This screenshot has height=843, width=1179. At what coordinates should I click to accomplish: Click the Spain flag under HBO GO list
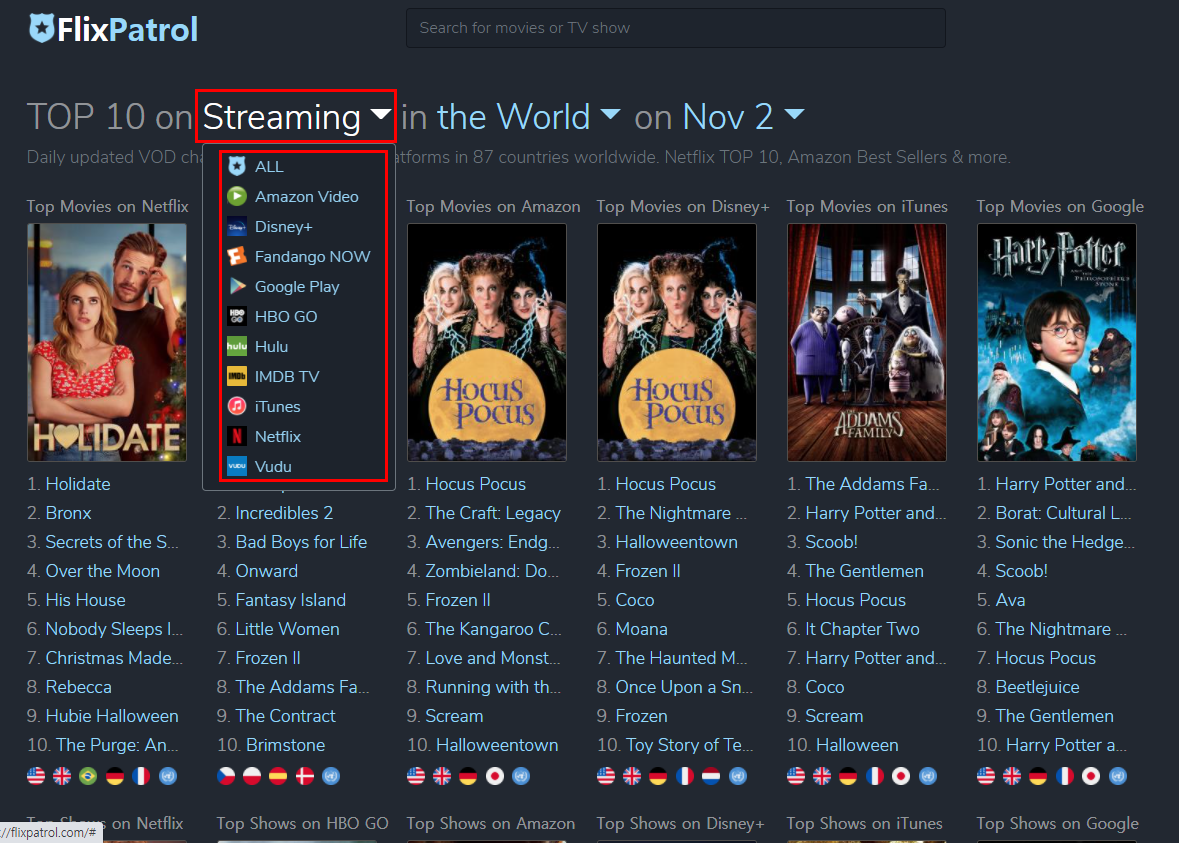278,776
